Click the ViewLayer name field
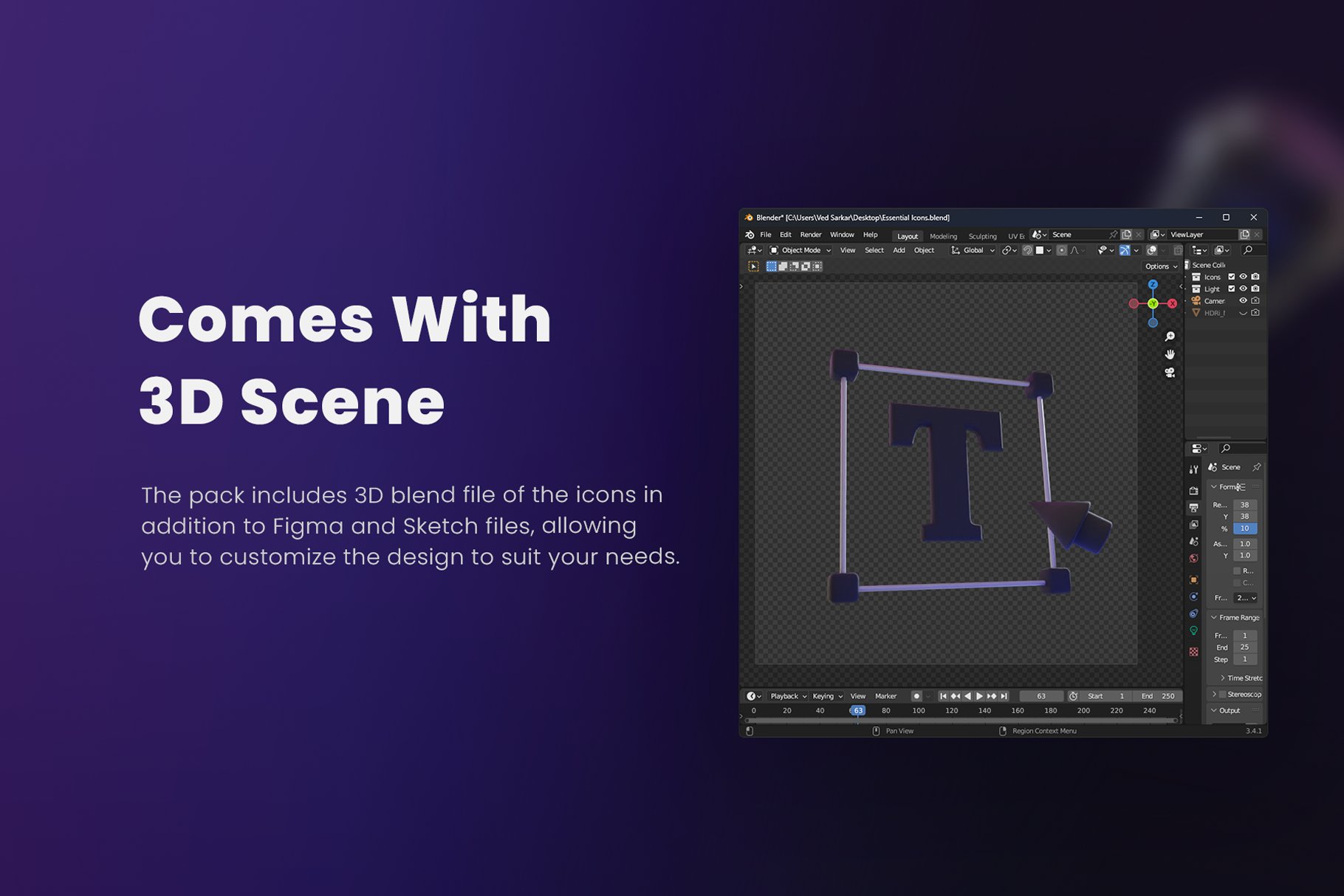 [x=1201, y=235]
